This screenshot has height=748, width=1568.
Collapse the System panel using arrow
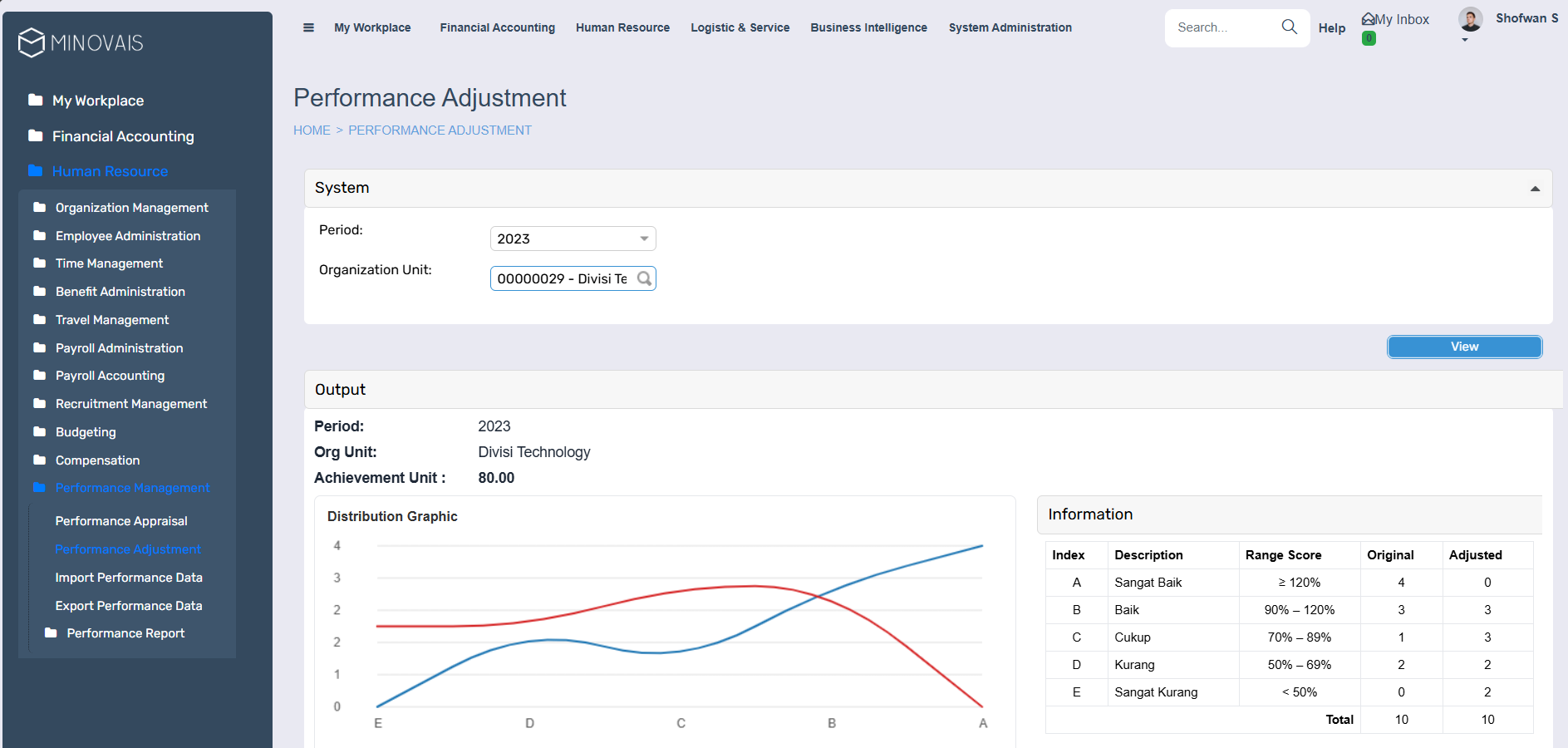pyautogui.click(x=1535, y=189)
